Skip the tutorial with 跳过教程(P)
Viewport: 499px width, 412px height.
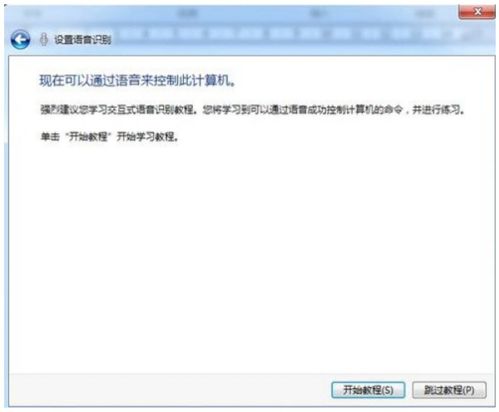(449, 390)
